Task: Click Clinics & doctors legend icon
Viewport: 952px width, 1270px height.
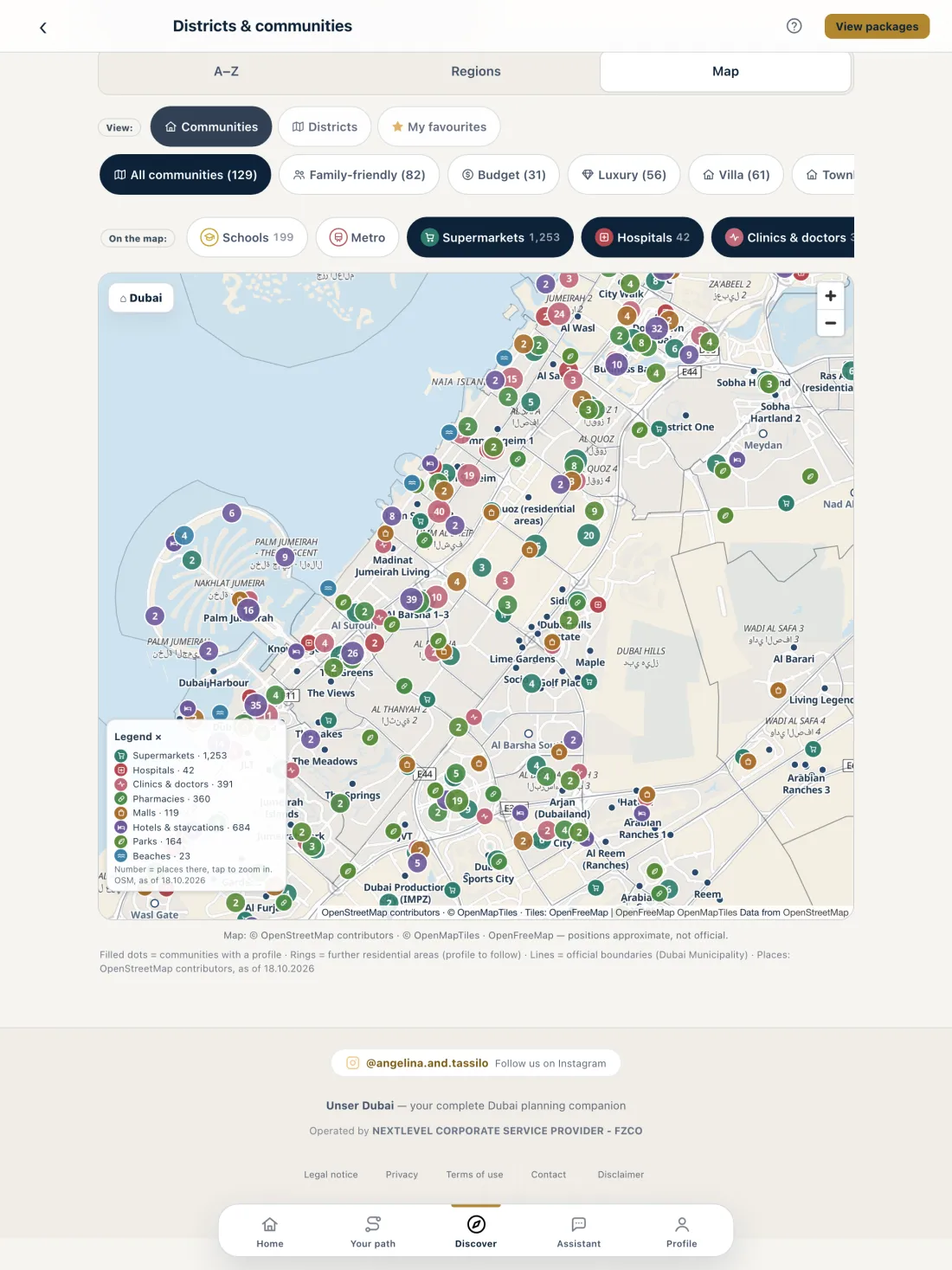Action: tap(121, 784)
